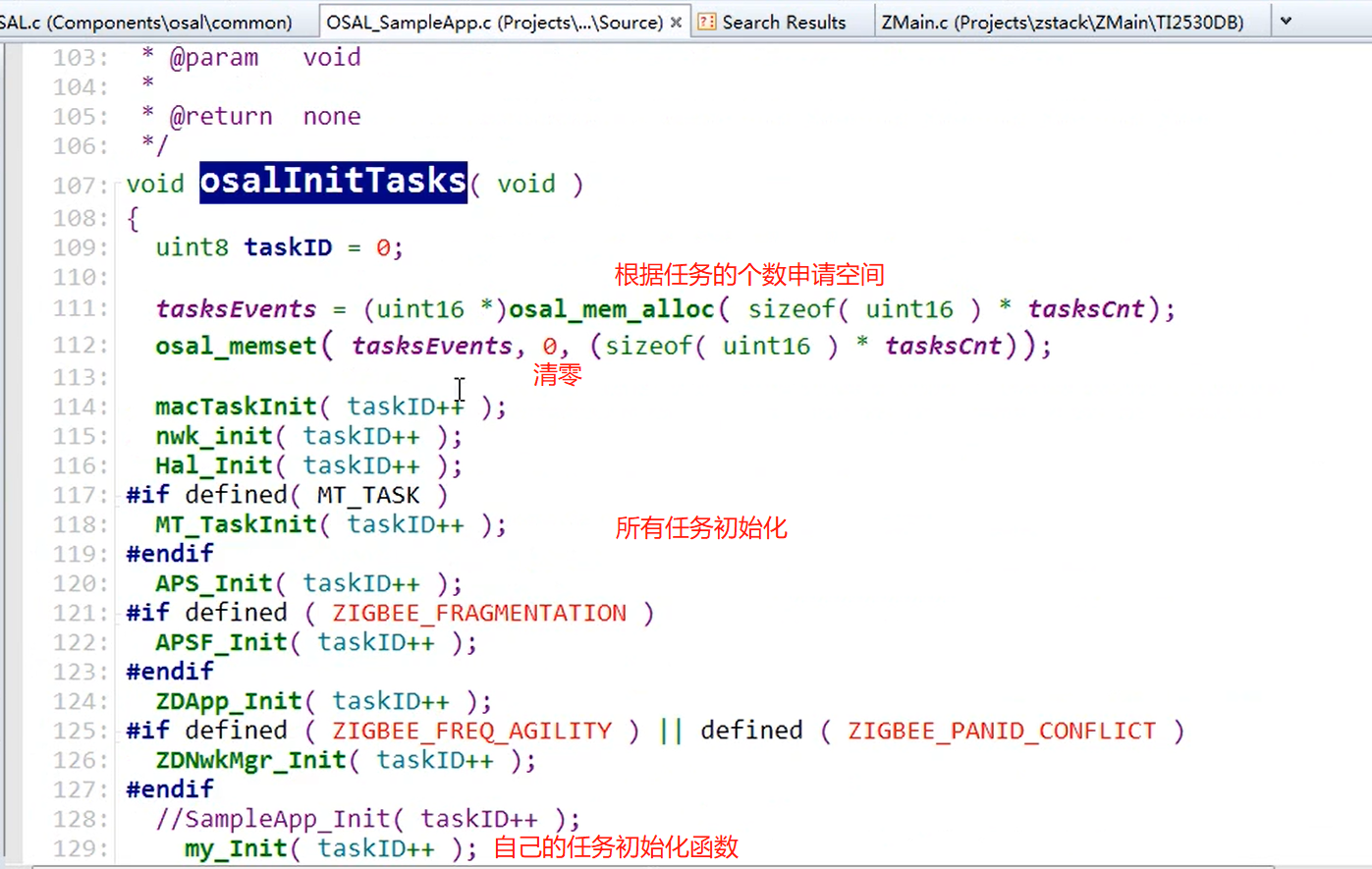Click ZDNwkMgr_Init on line 126
The width and height of the screenshot is (1372, 869).
click(250, 760)
